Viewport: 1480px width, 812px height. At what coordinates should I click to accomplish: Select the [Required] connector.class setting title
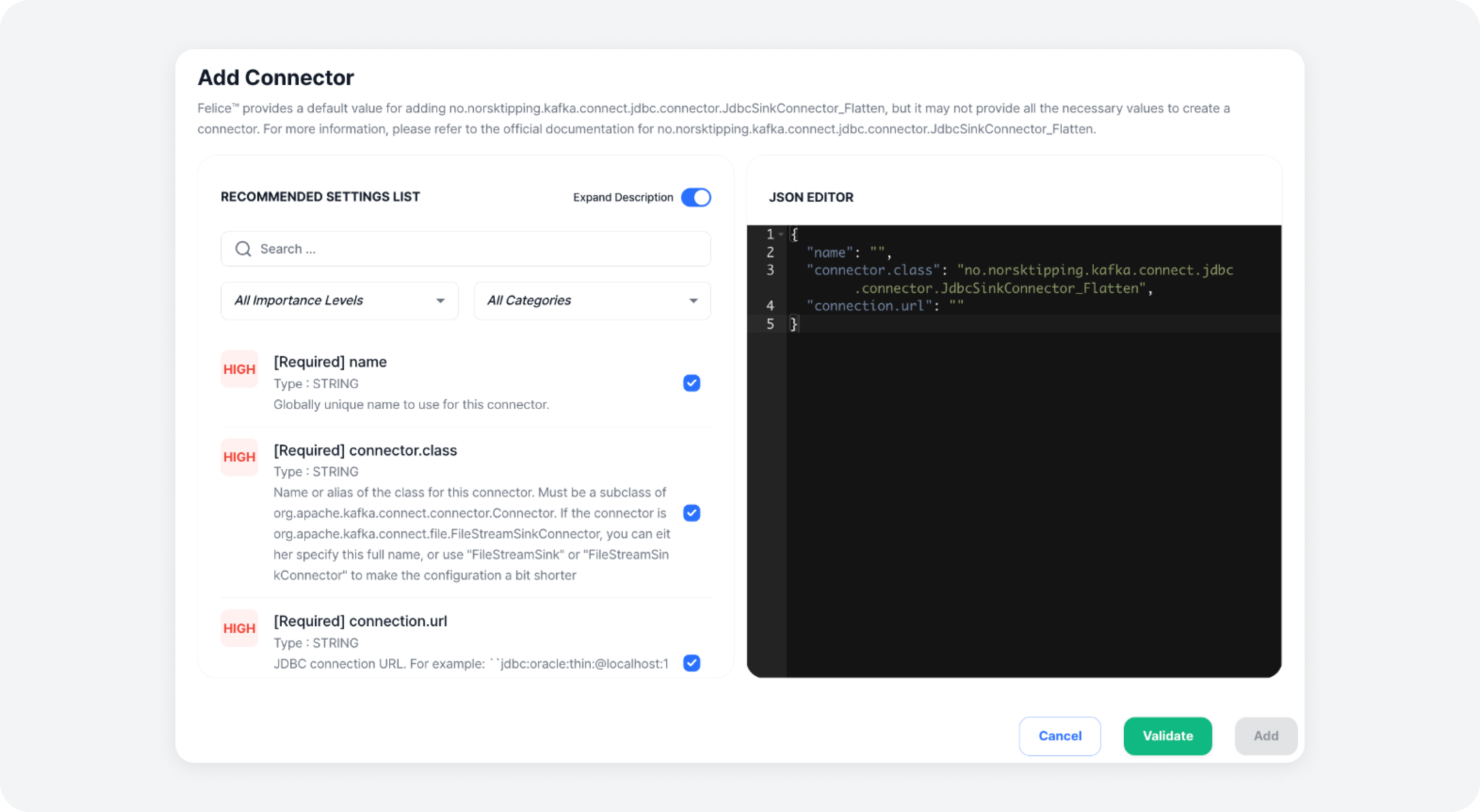click(365, 450)
